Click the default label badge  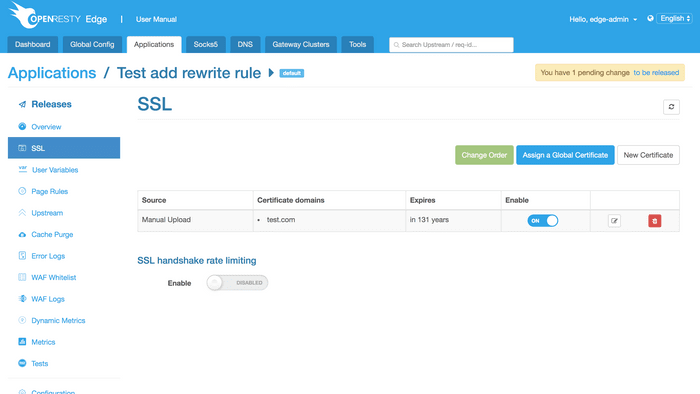point(292,73)
